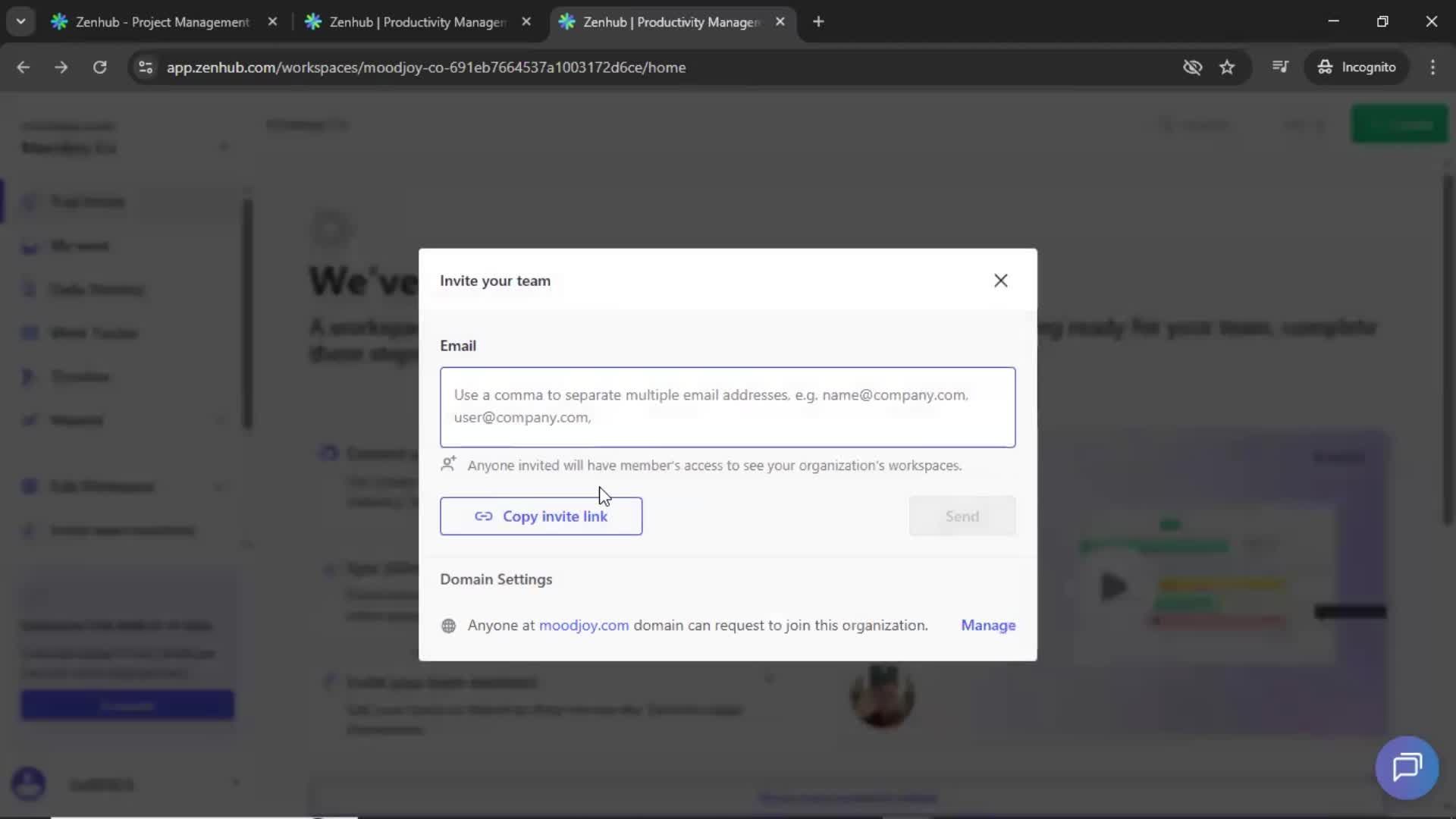Click the site information icon in address bar
This screenshot has width=1456, height=819.
145,67
